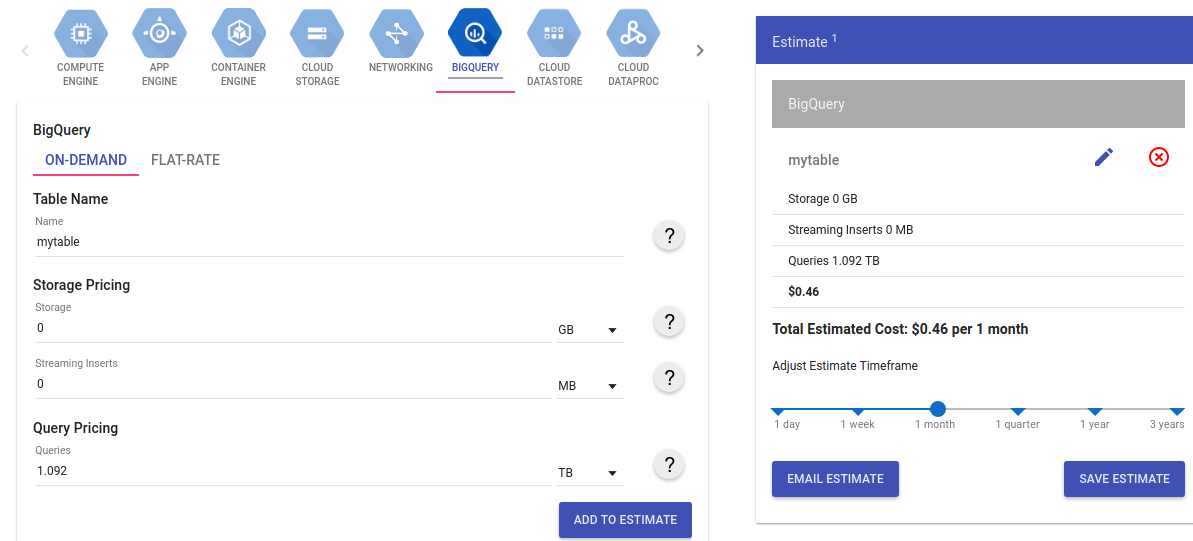Click the SAVE ESTIMATE button
1193x541 pixels.
coord(1125,479)
